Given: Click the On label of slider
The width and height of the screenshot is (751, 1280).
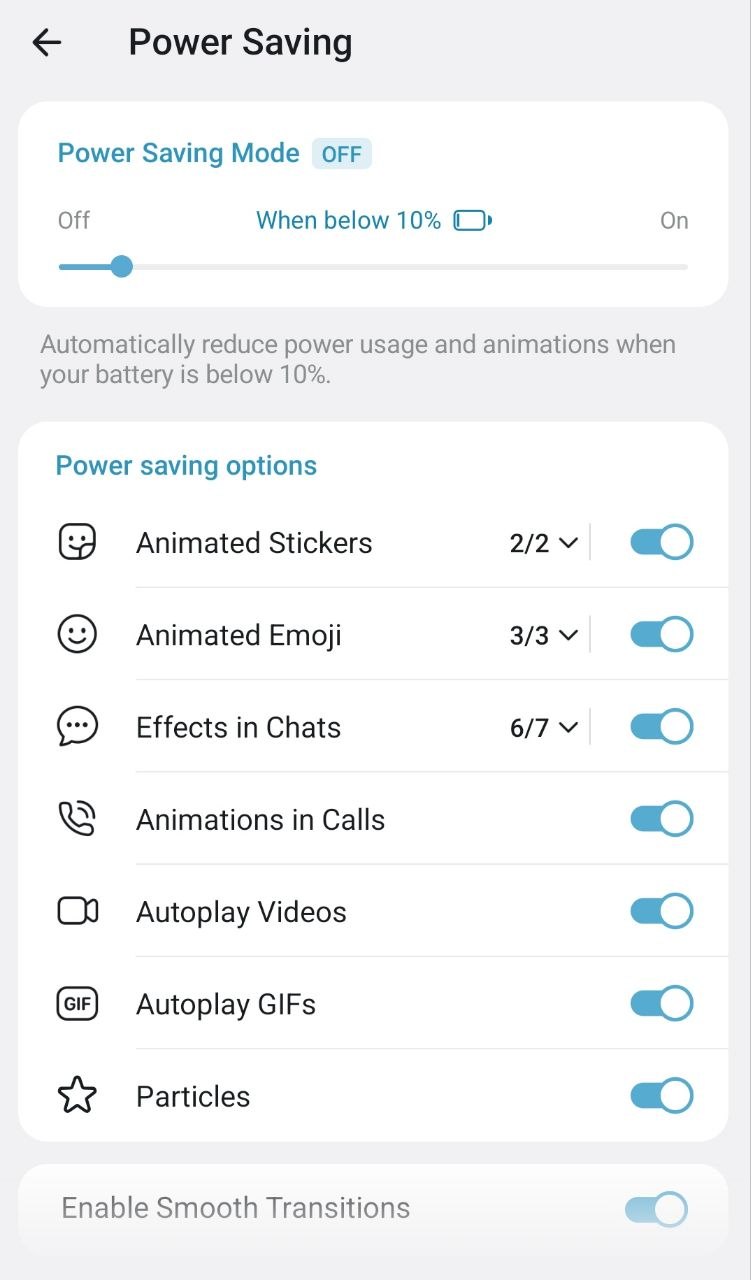Looking at the screenshot, I should click(674, 221).
